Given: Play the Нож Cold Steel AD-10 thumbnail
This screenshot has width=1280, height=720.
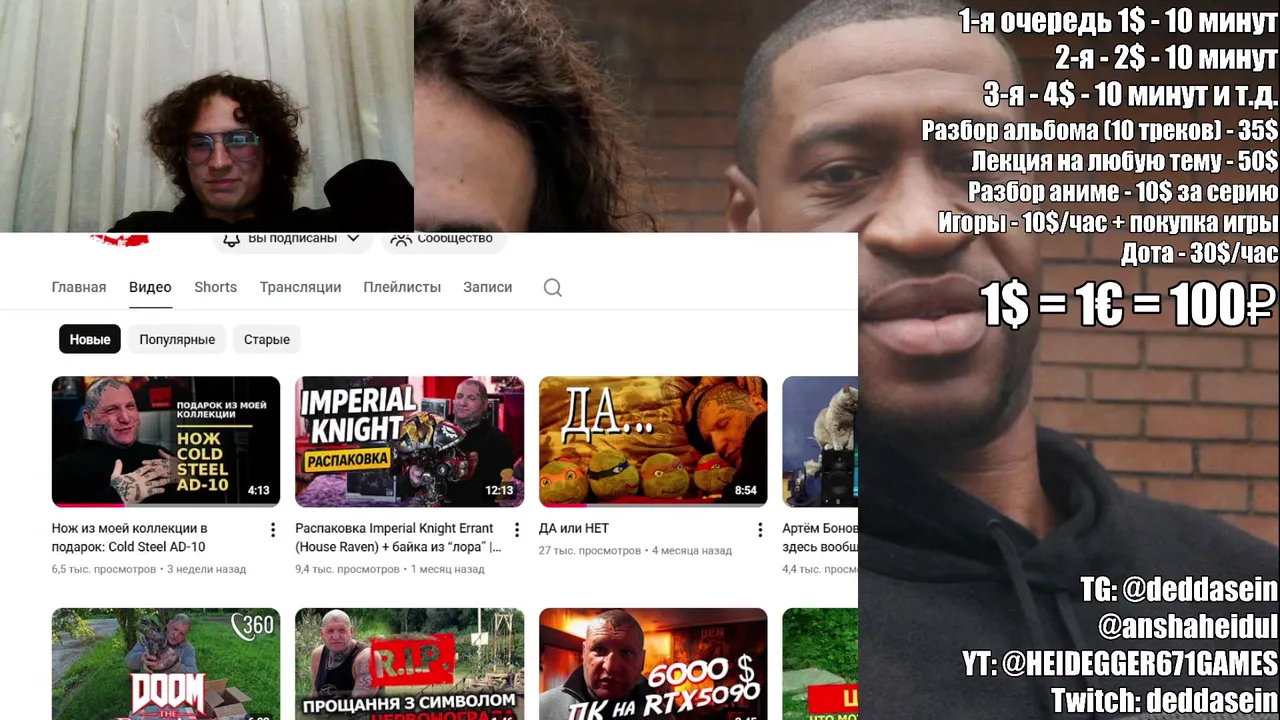Looking at the screenshot, I should click(x=166, y=441).
